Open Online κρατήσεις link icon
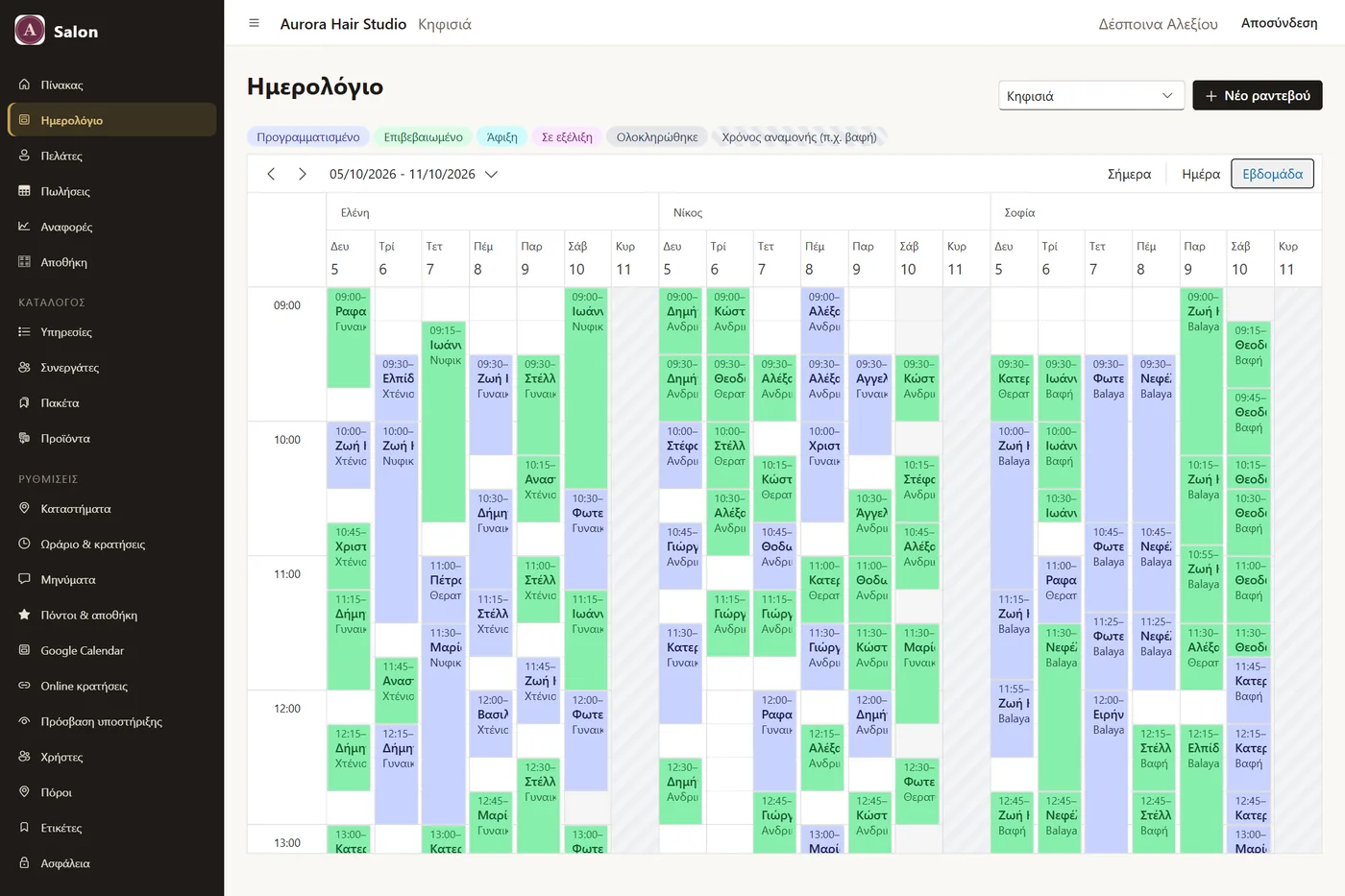The width and height of the screenshot is (1345, 896). click(x=24, y=687)
